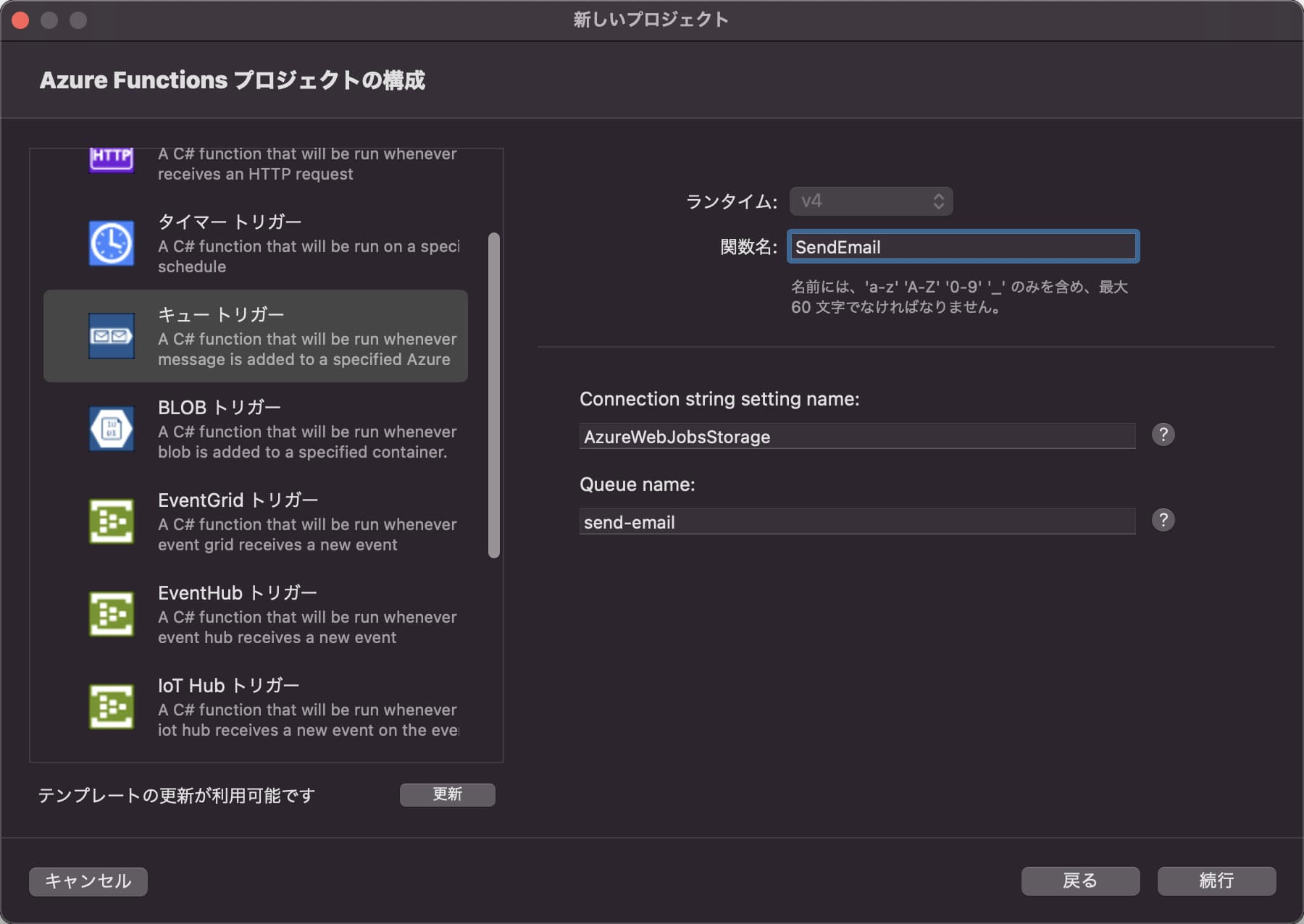Click the EventHub trigger green icon
Image resolution: width=1304 pixels, height=924 pixels.
112,614
